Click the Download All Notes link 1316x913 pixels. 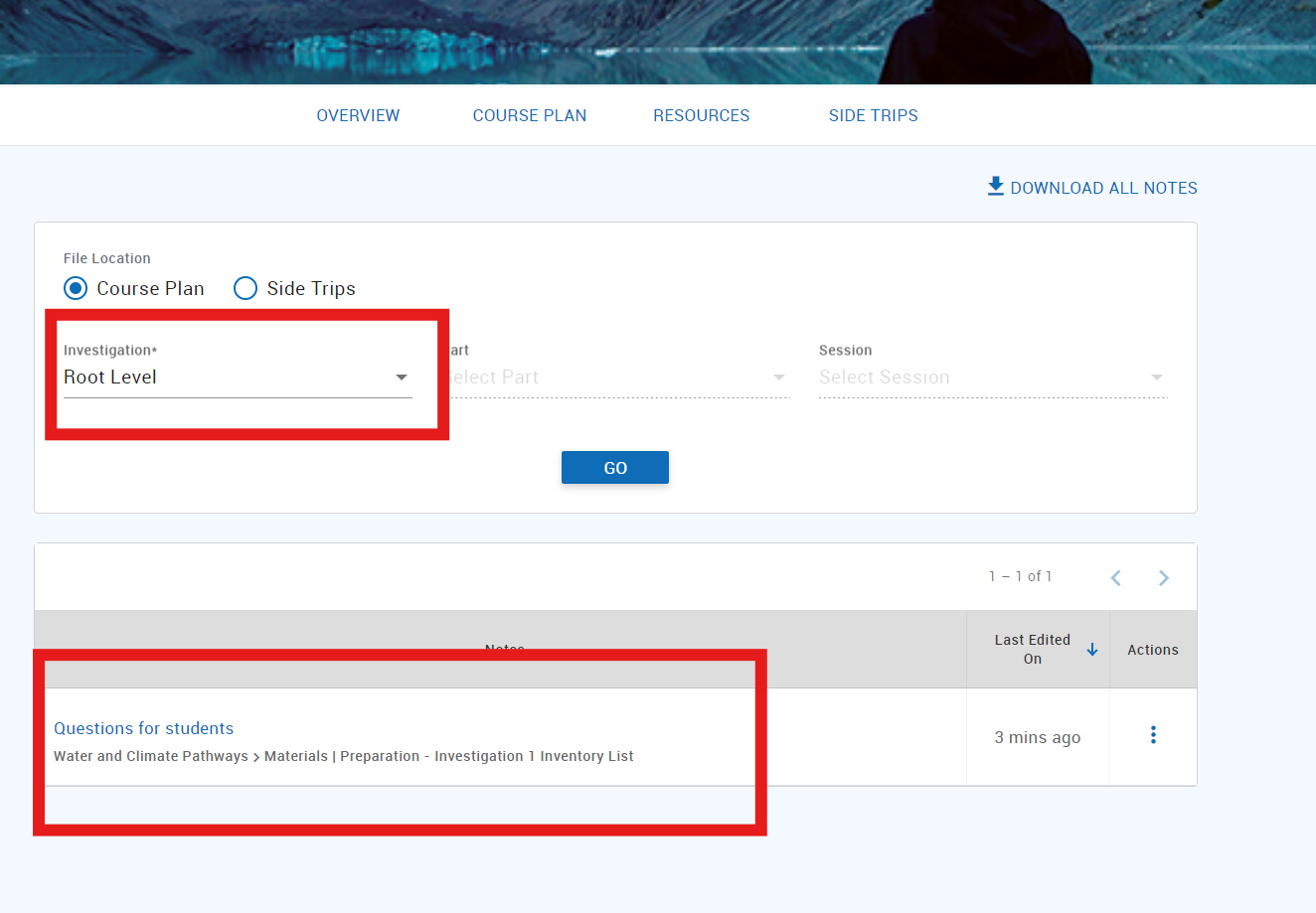pyautogui.click(x=1092, y=188)
